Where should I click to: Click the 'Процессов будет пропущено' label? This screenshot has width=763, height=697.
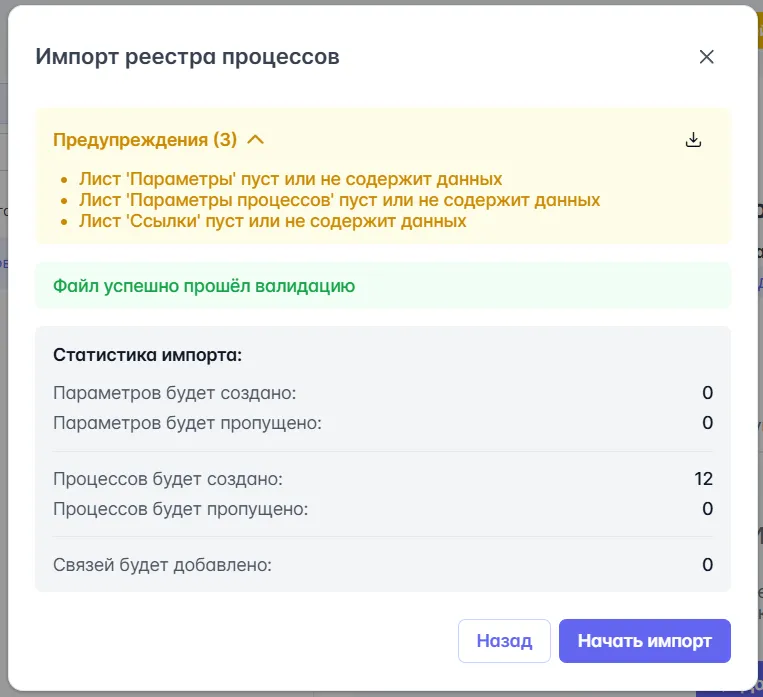tap(180, 509)
